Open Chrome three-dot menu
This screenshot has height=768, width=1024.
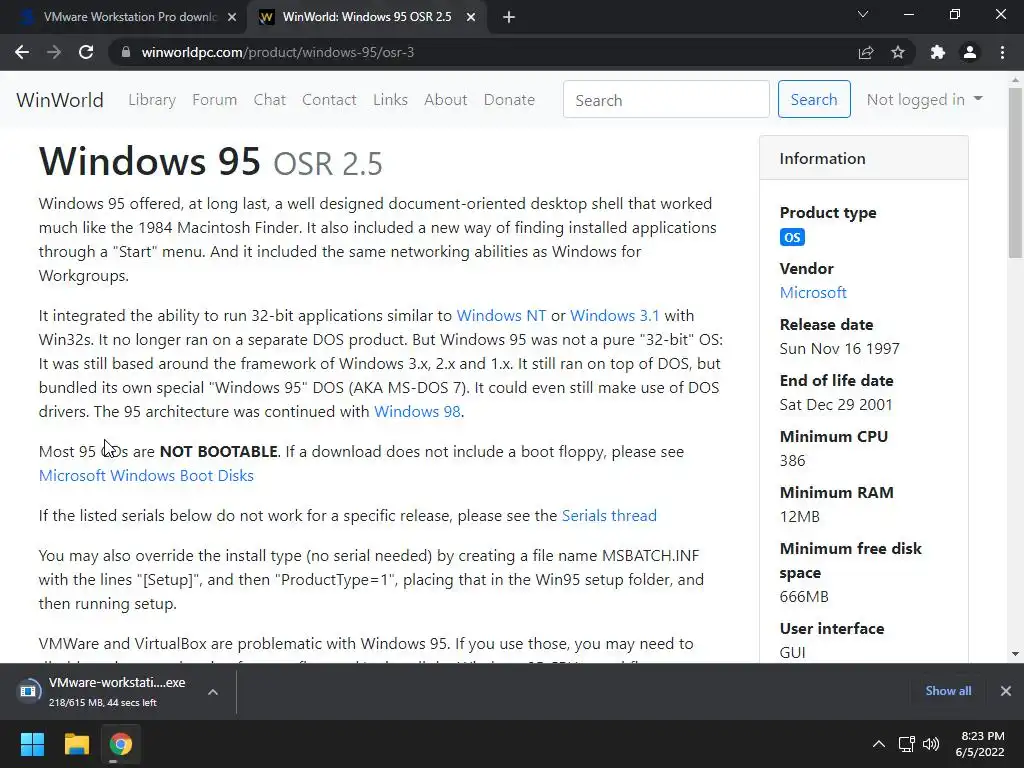(x=1002, y=52)
